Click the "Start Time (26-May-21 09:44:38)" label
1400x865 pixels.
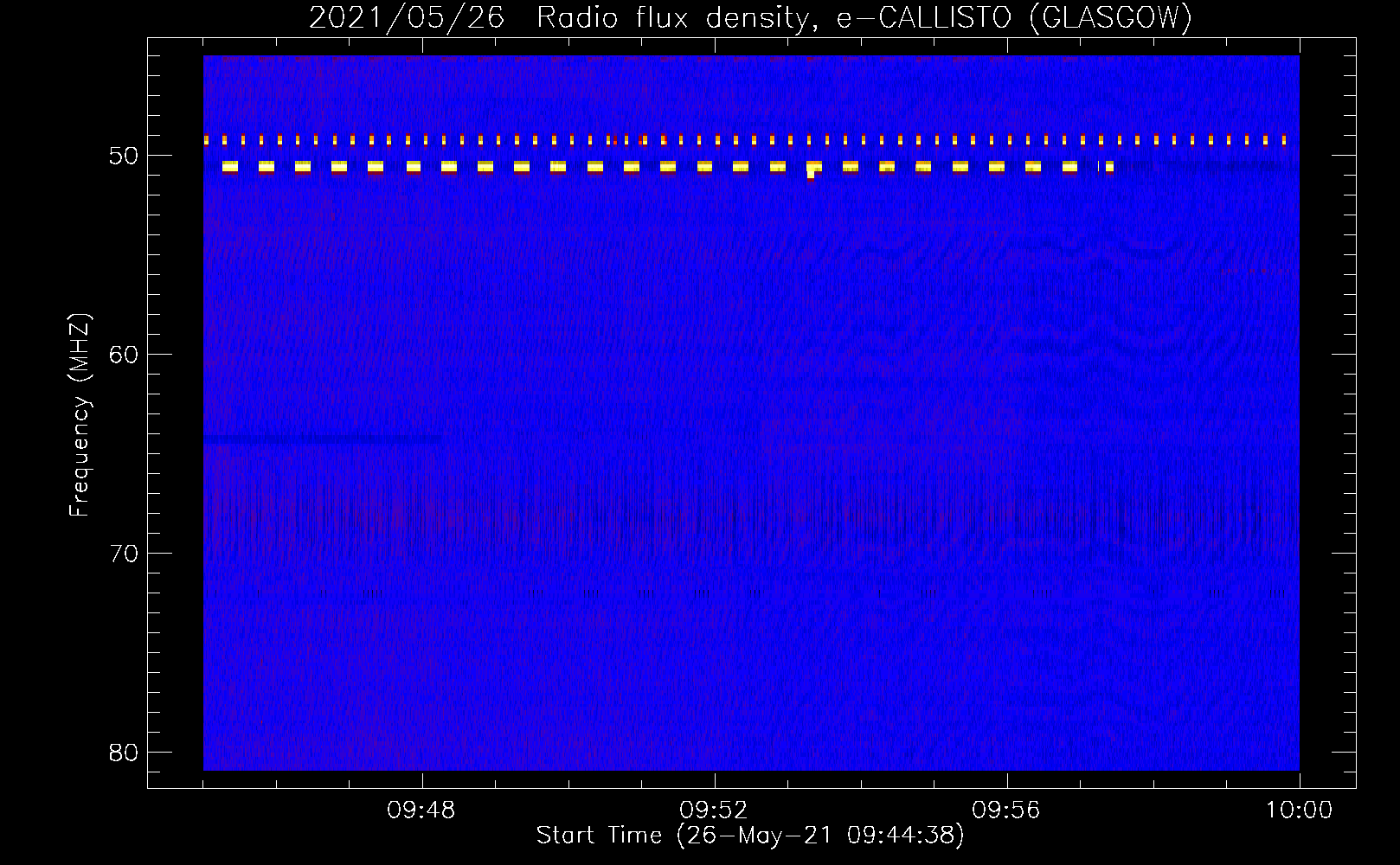[750, 836]
